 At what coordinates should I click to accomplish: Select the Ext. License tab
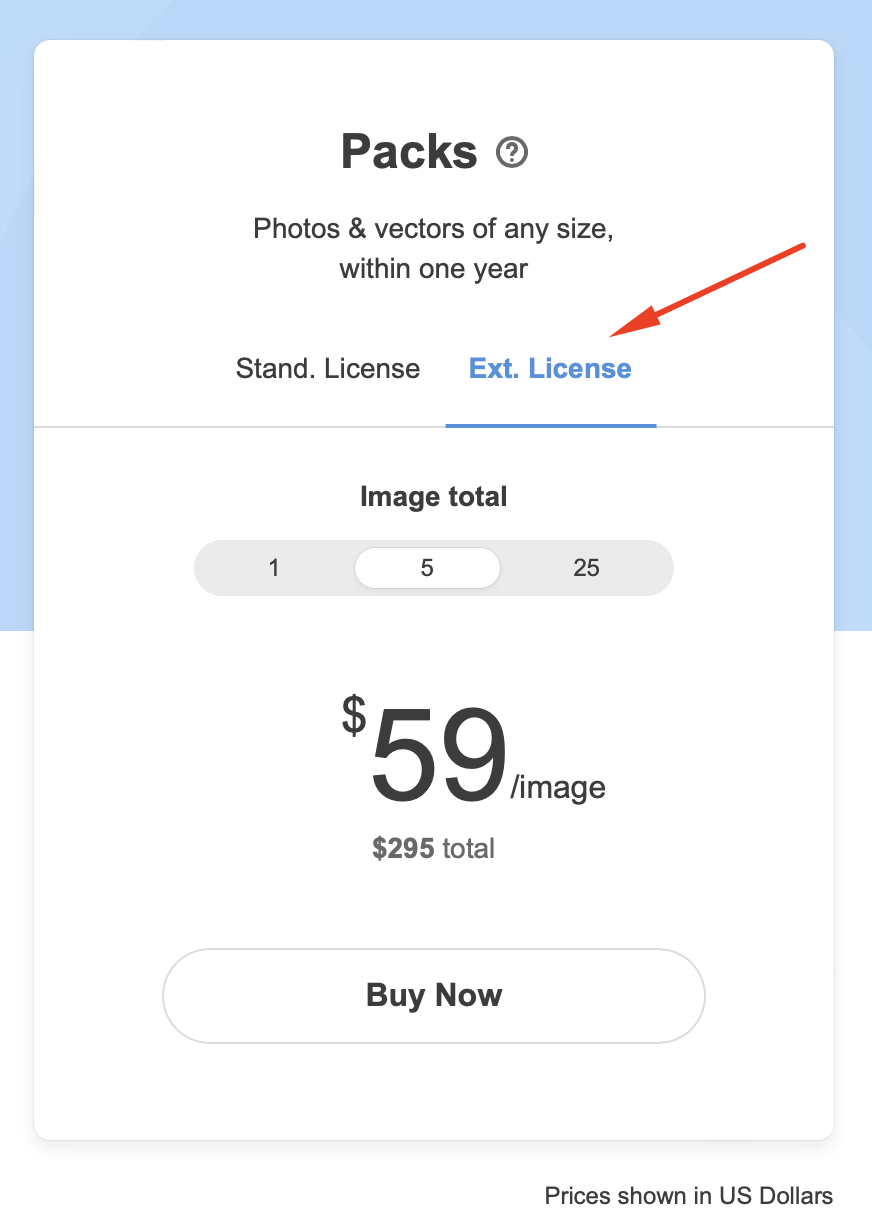pyautogui.click(x=549, y=368)
